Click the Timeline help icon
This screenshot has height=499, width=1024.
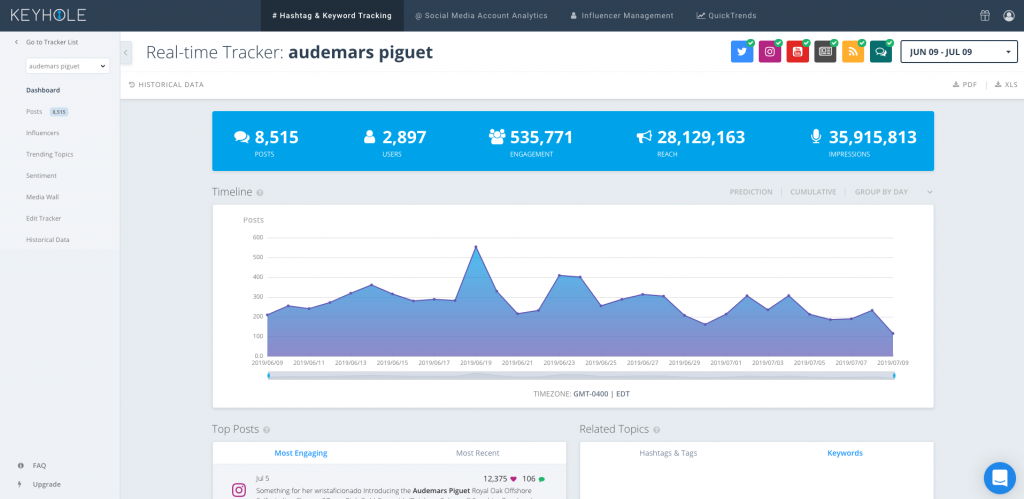(x=260, y=193)
